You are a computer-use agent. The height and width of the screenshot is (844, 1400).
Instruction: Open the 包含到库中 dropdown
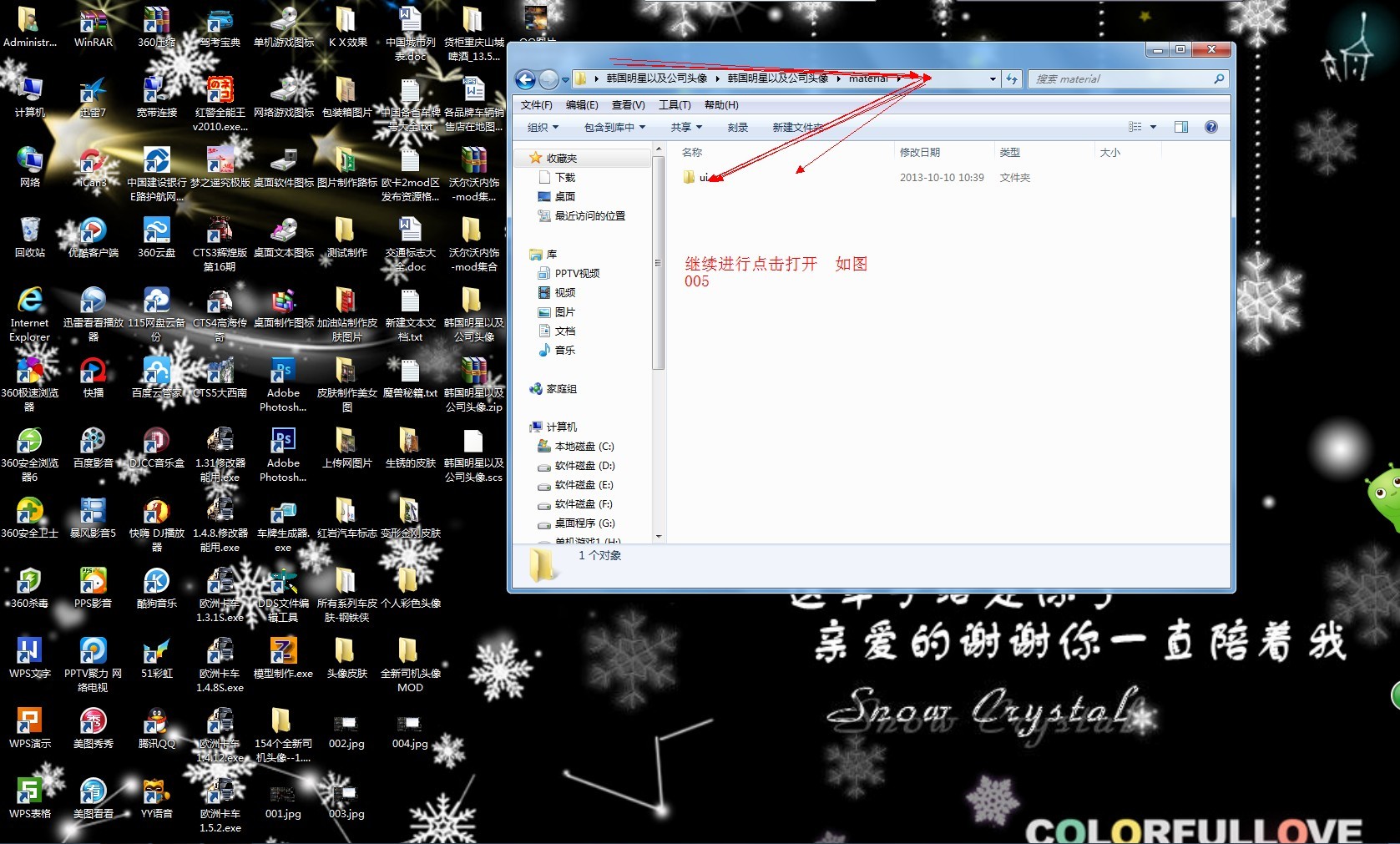[x=614, y=127]
